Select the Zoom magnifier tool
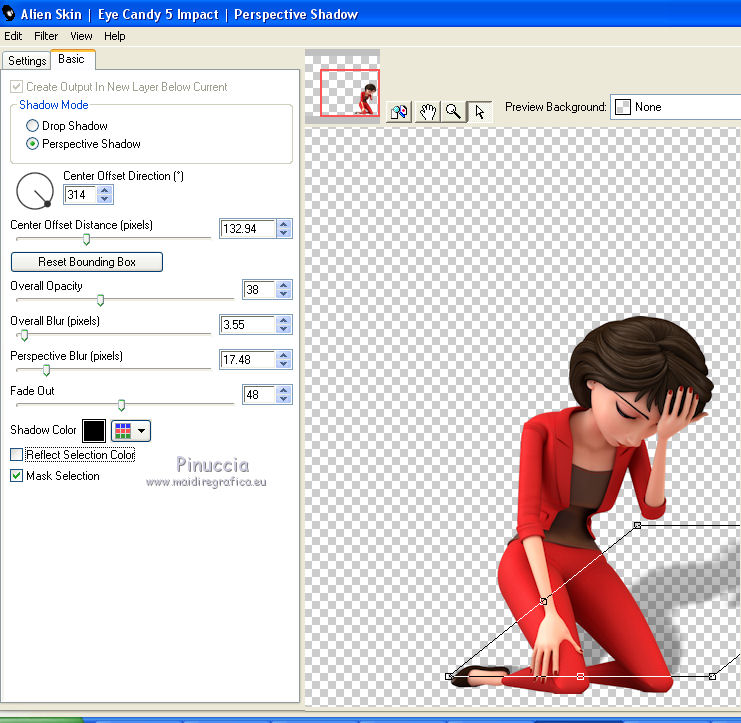 tap(453, 112)
